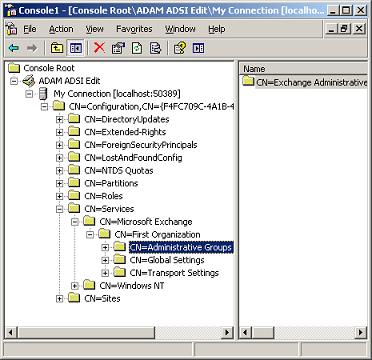Screen dimensions: 372x360
Task: Maximize the Console1 main window
Action: click(347, 10)
